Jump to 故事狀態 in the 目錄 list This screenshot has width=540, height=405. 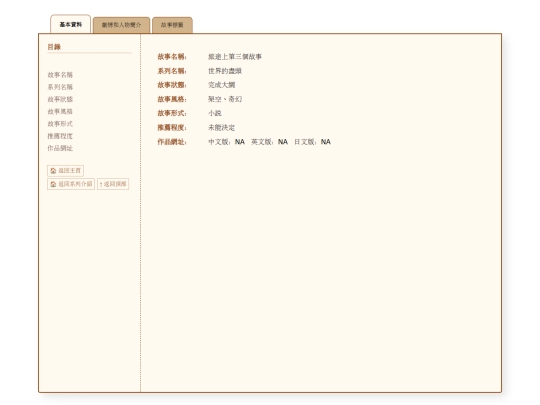(x=60, y=99)
